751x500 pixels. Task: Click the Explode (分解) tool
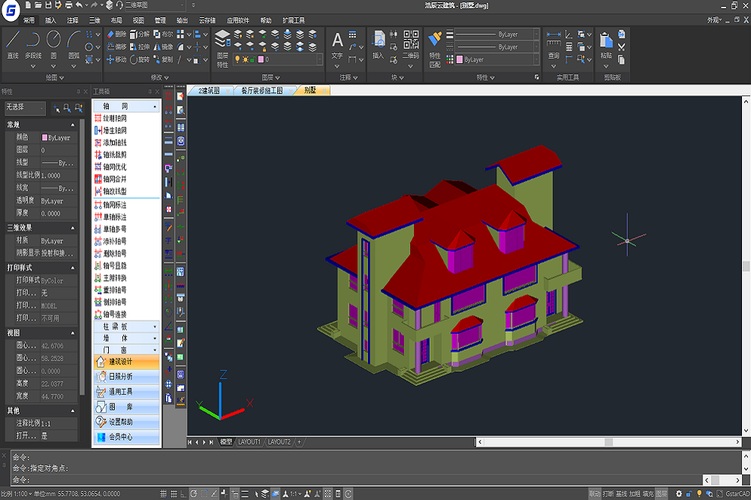pyautogui.click(x=139, y=34)
